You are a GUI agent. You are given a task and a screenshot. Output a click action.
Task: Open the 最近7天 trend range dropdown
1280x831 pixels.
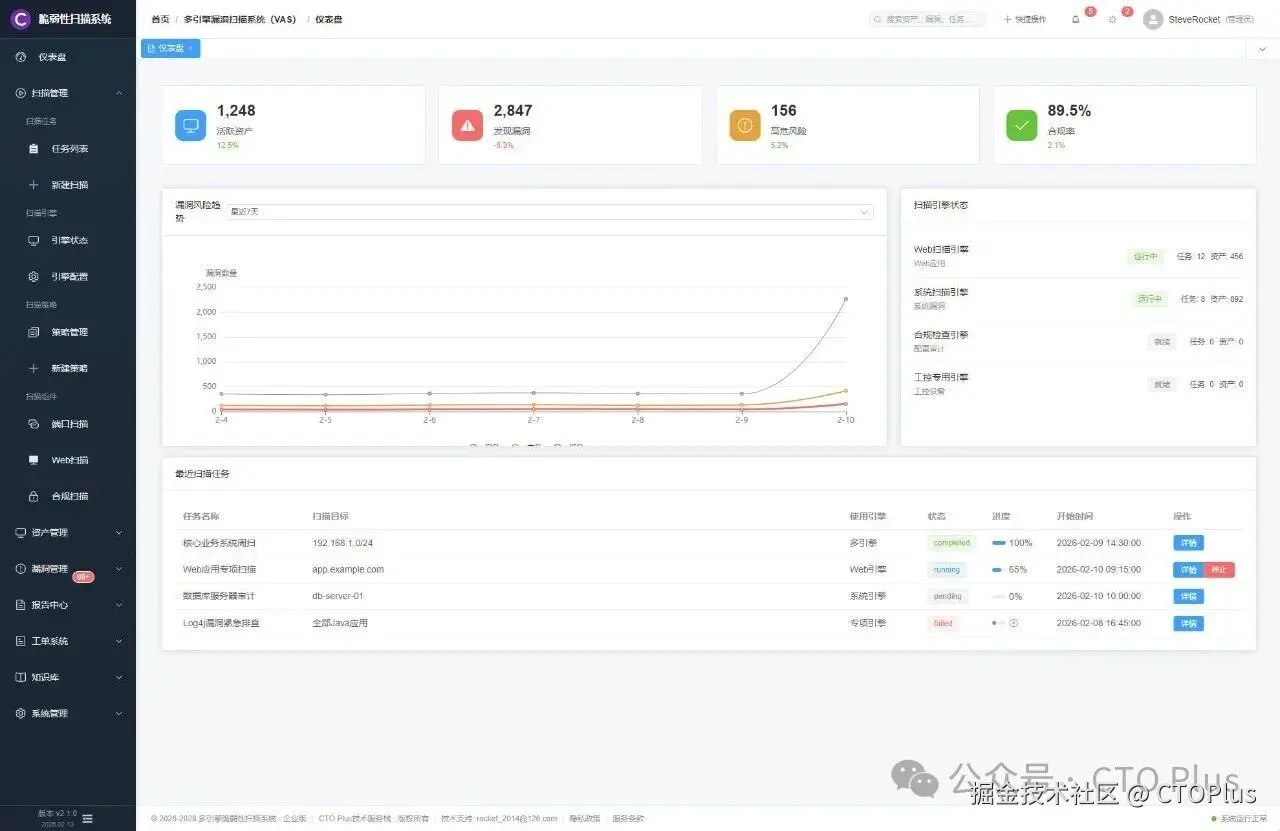[x=549, y=212]
